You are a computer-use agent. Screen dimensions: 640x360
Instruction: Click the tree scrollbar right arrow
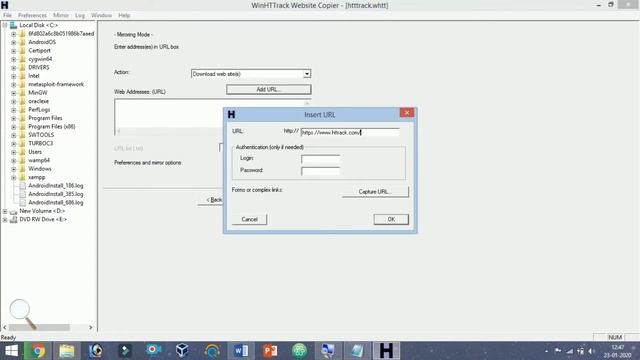point(91,327)
